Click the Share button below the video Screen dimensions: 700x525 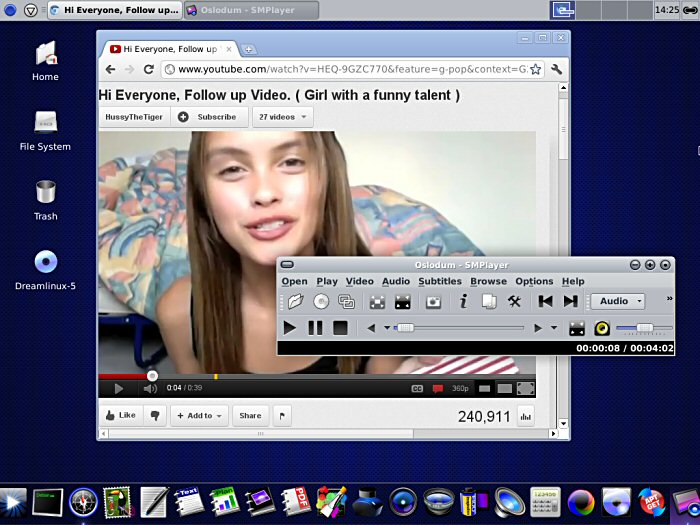coord(250,415)
